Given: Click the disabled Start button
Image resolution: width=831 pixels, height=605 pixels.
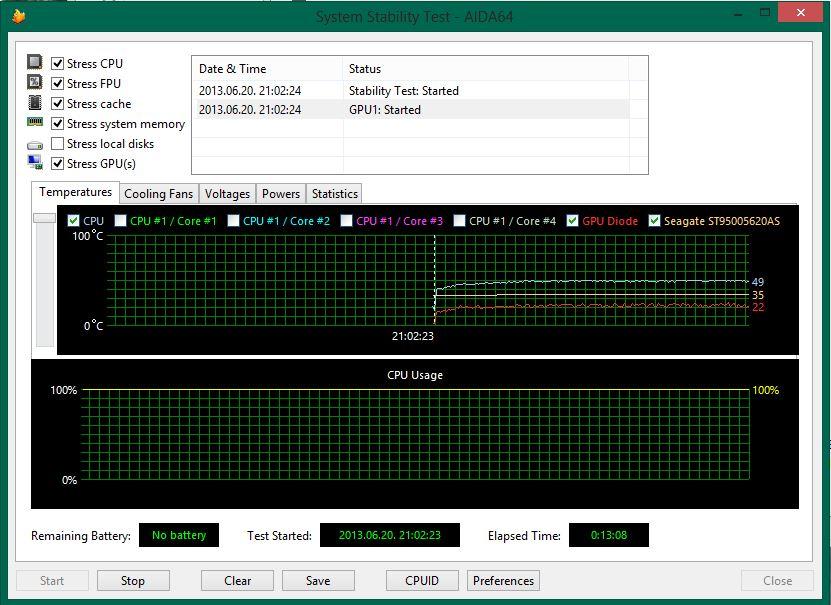Looking at the screenshot, I should [x=52, y=581].
